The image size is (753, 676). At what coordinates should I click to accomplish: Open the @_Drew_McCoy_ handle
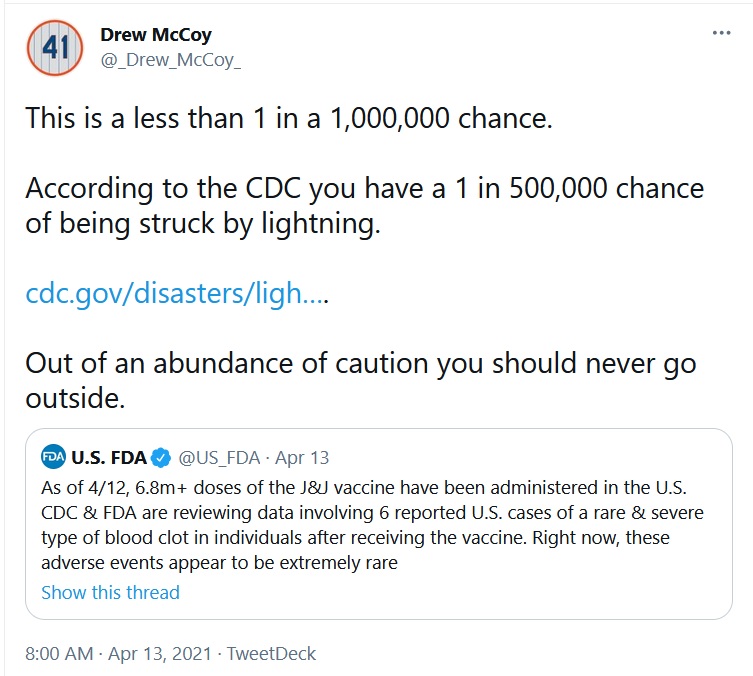click(x=170, y=60)
